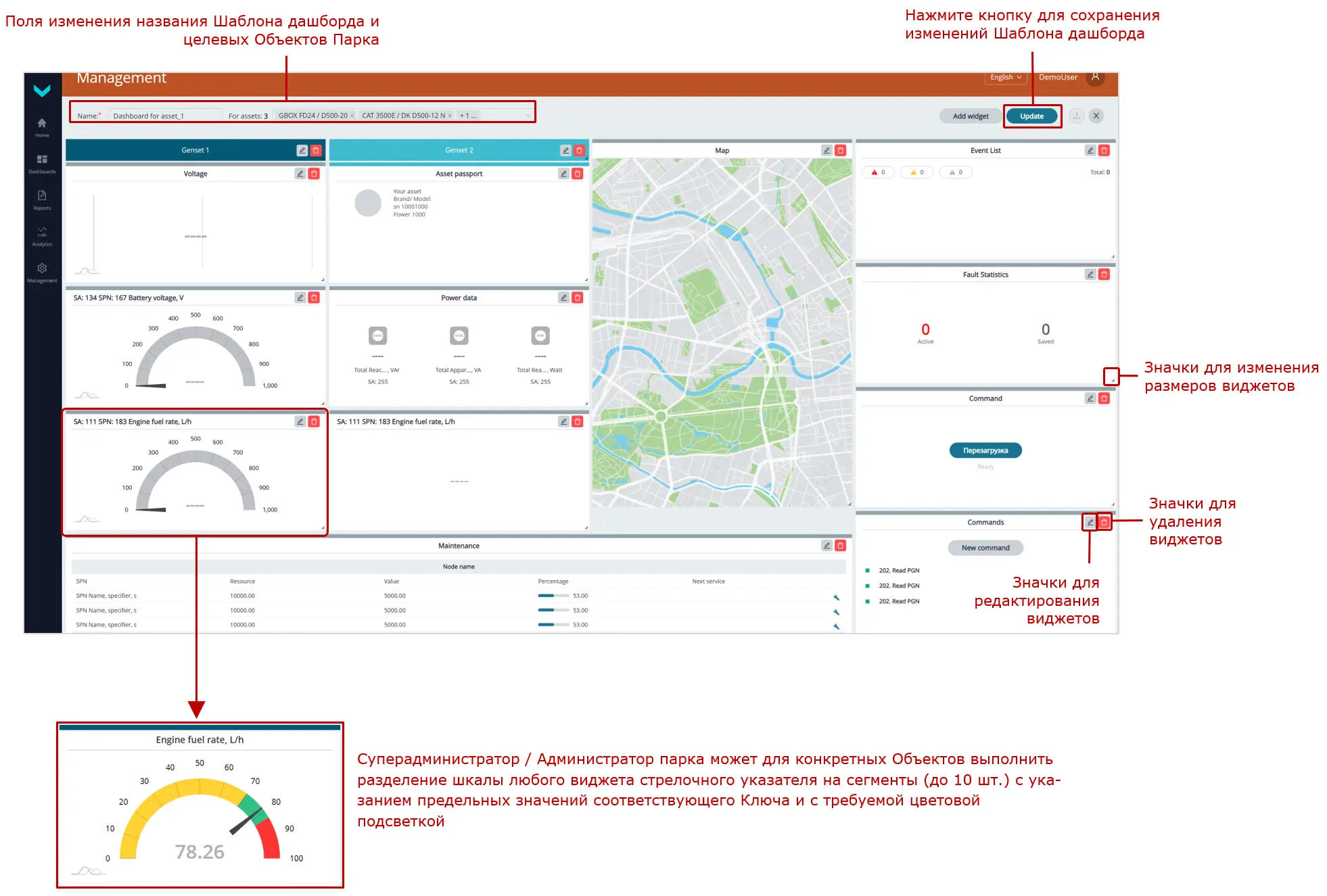Remove the GBOX FD24 asset tag
This screenshot has height=896, width=1327.
(352, 115)
